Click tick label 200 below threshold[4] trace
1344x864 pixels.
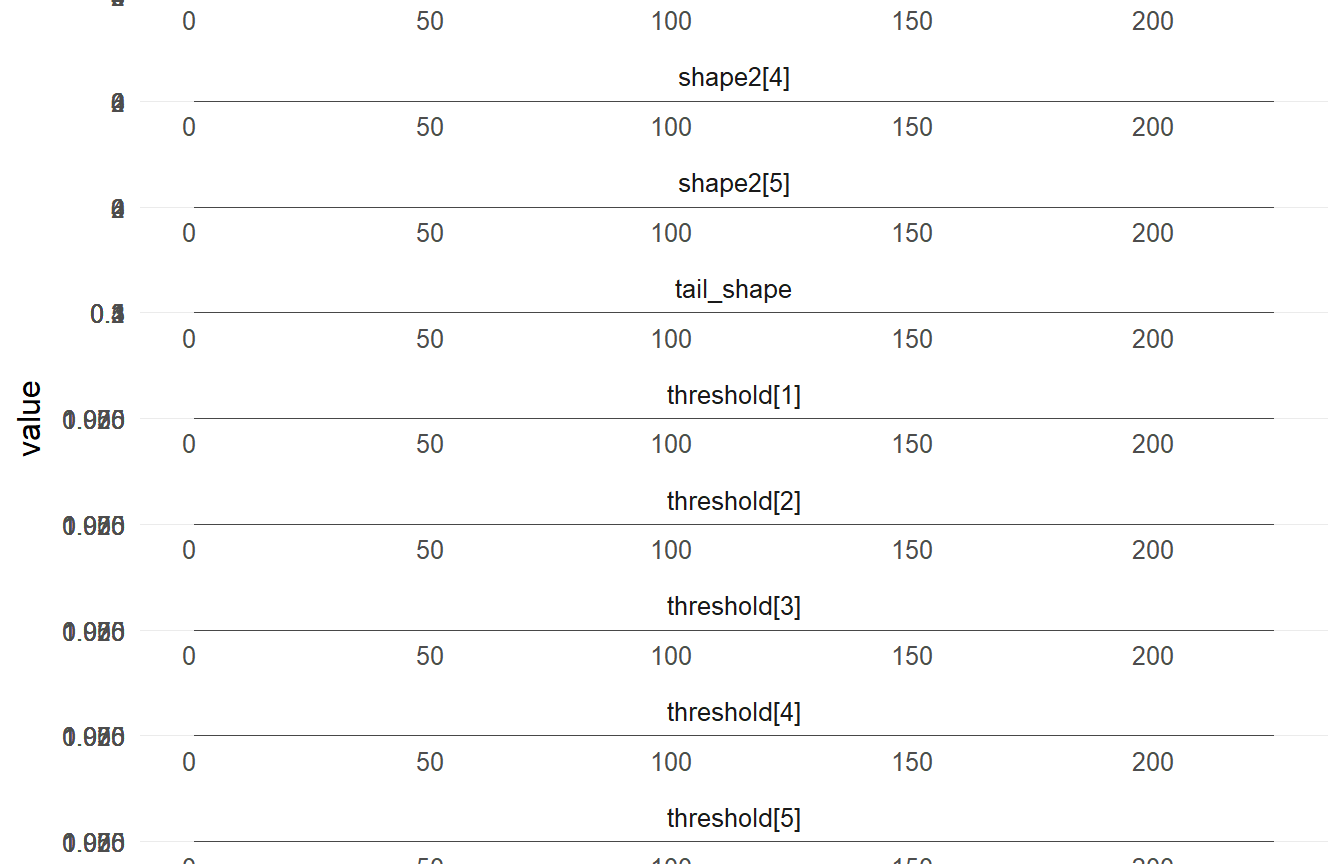pyautogui.click(x=1152, y=763)
